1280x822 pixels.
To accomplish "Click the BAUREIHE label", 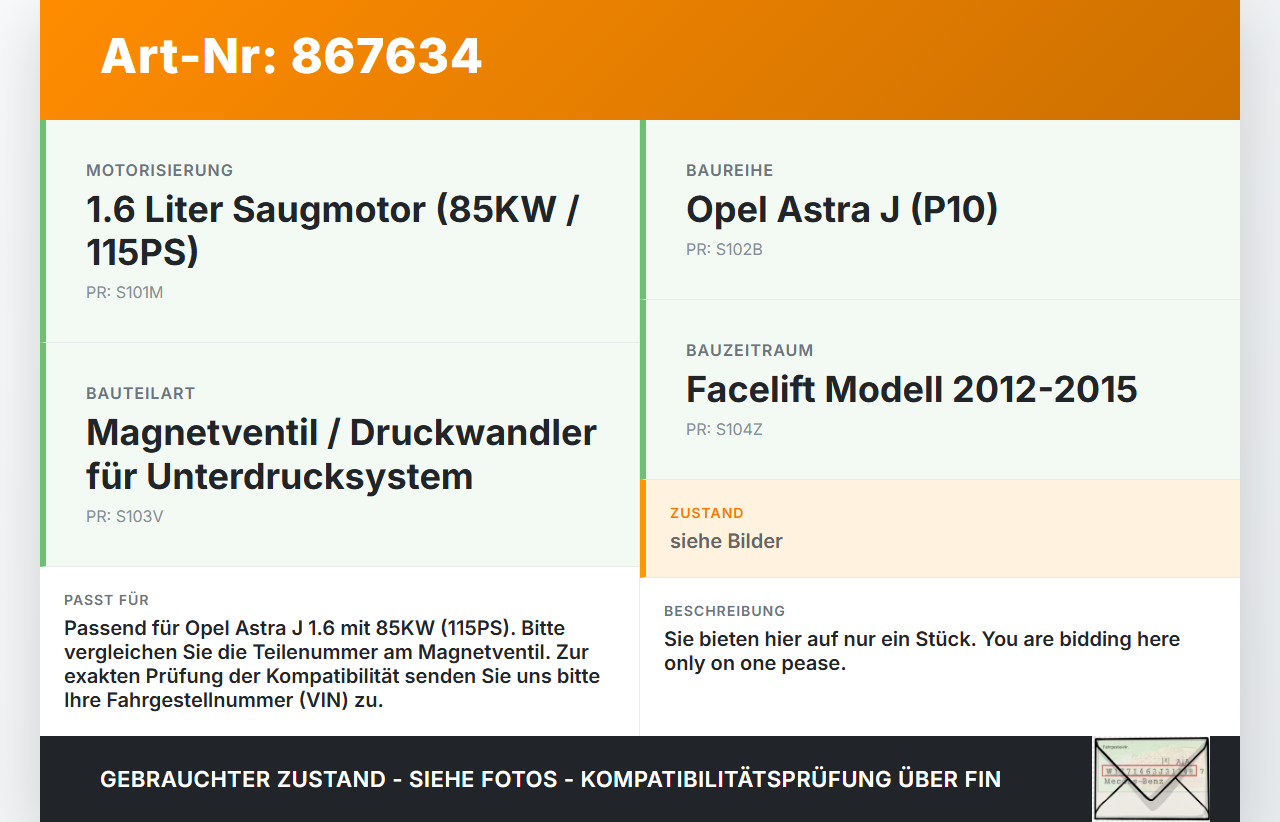I will tap(730, 170).
